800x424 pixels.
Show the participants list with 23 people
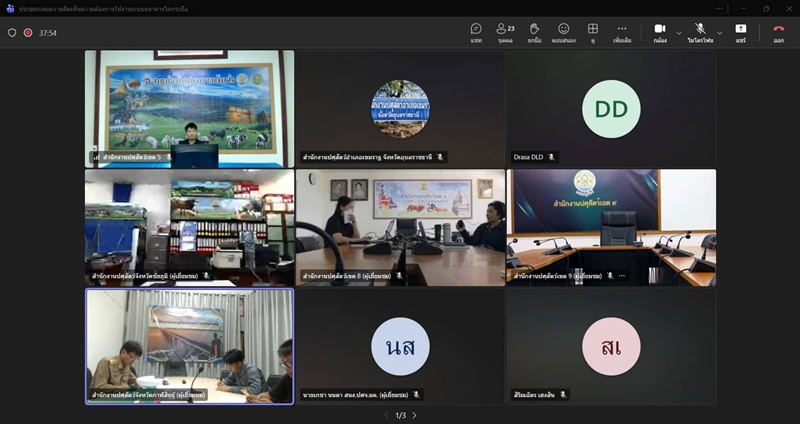[x=505, y=32]
